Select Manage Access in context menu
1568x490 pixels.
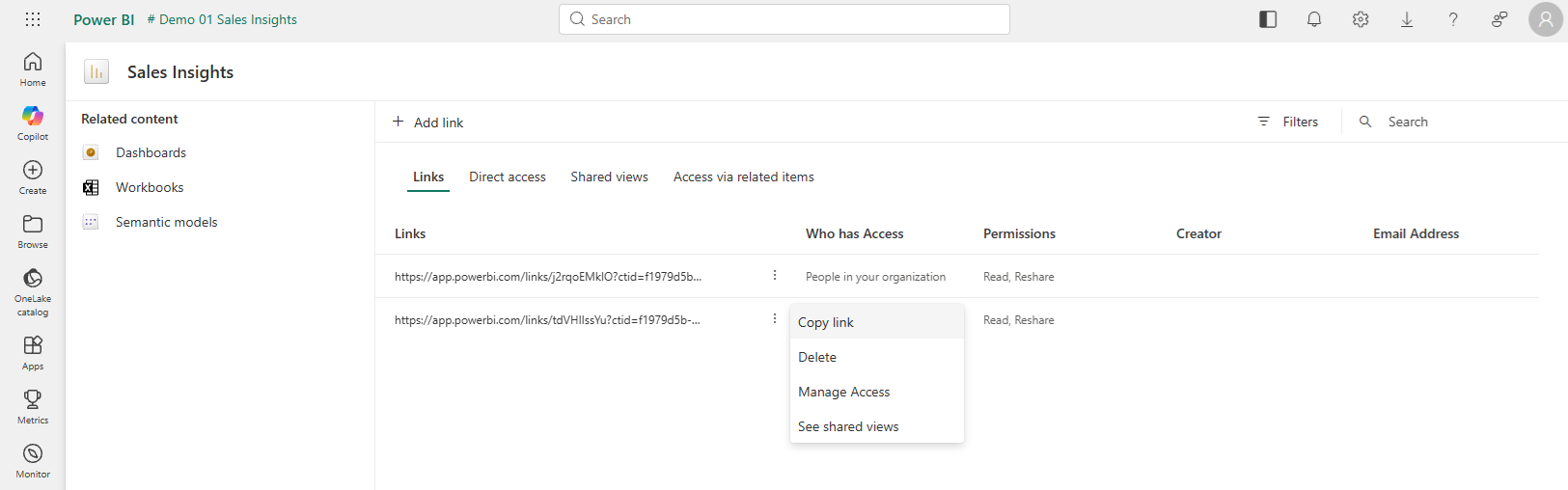(844, 392)
